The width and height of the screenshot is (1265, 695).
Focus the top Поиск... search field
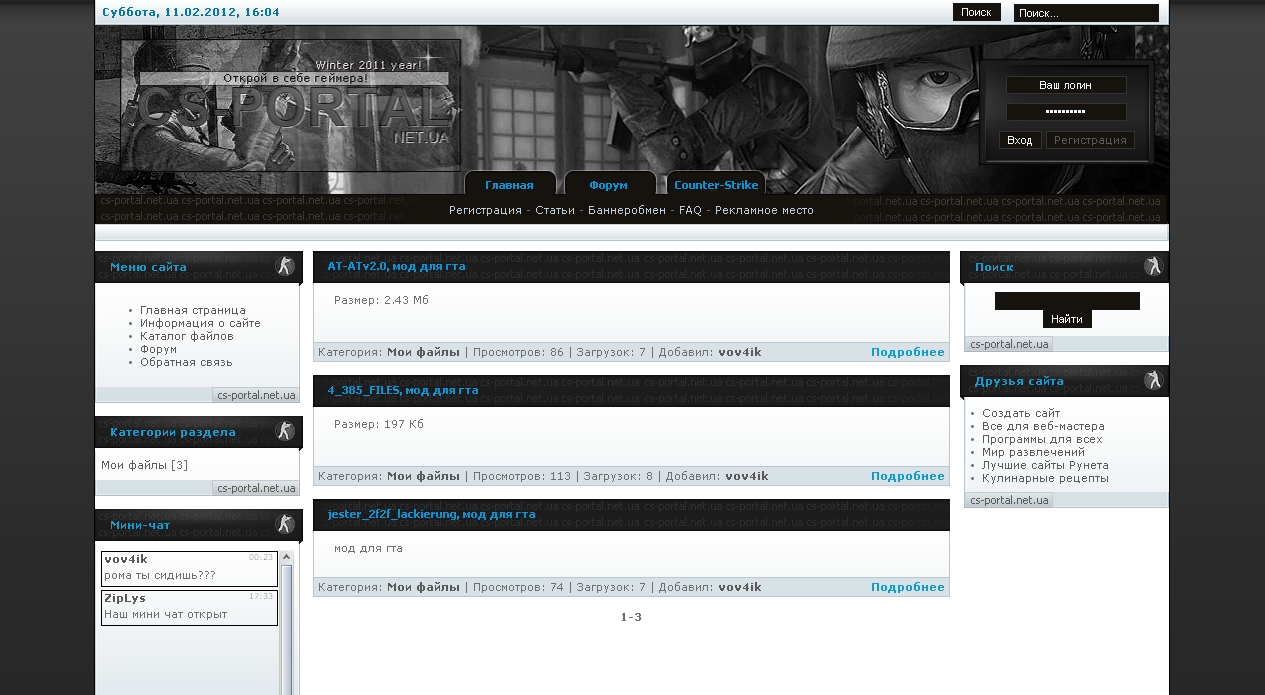pyautogui.click(x=1086, y=13)
